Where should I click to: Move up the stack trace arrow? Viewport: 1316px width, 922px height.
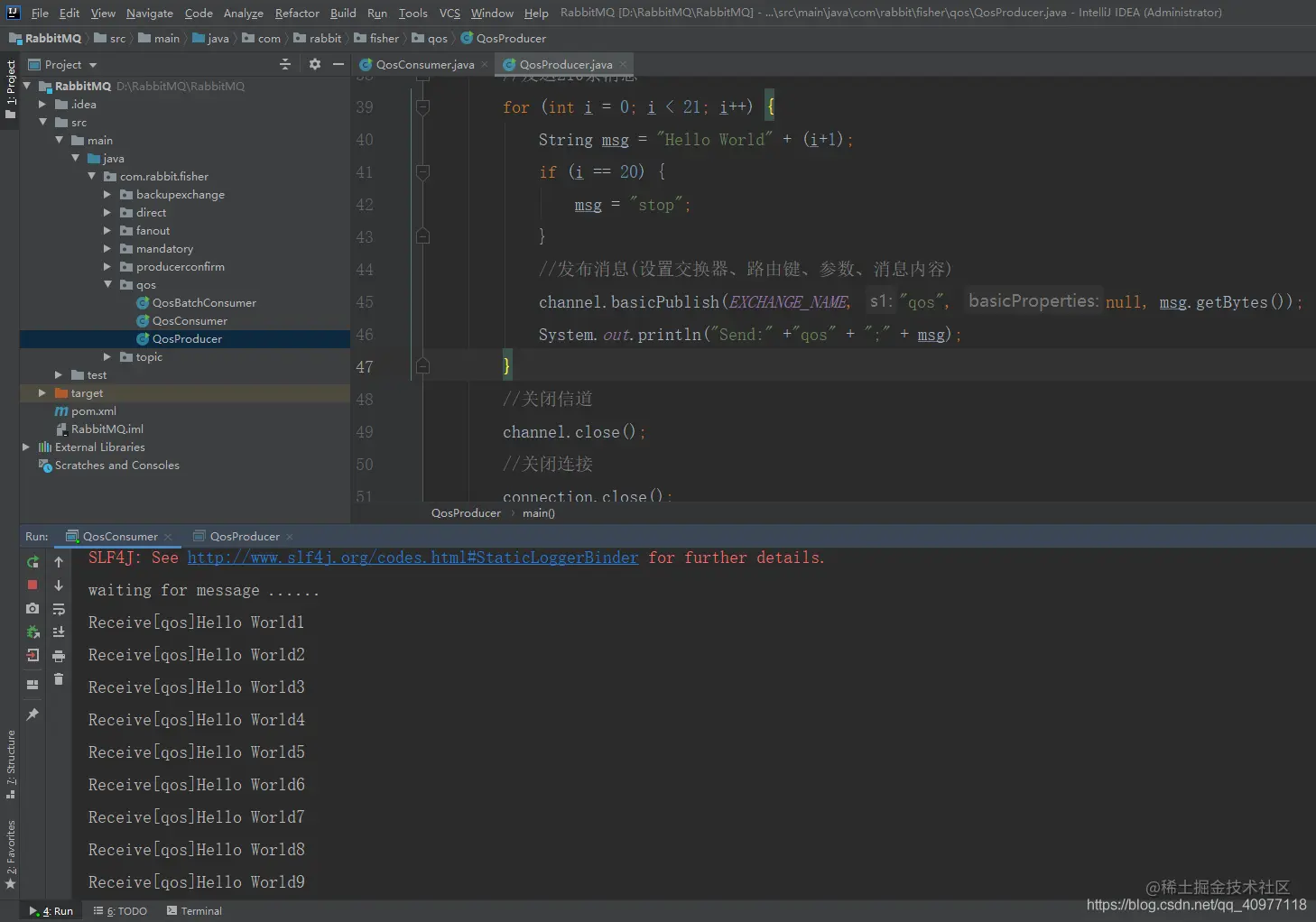tap(59, 562)
